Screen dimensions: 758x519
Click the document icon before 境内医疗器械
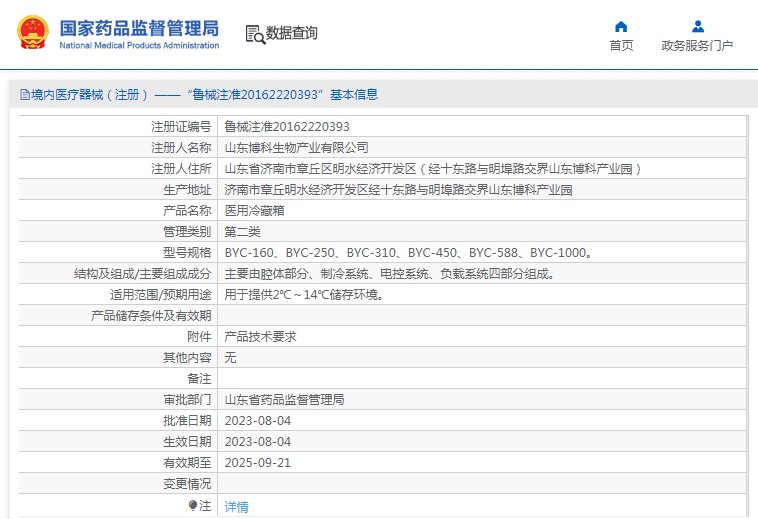pos(25,94)
